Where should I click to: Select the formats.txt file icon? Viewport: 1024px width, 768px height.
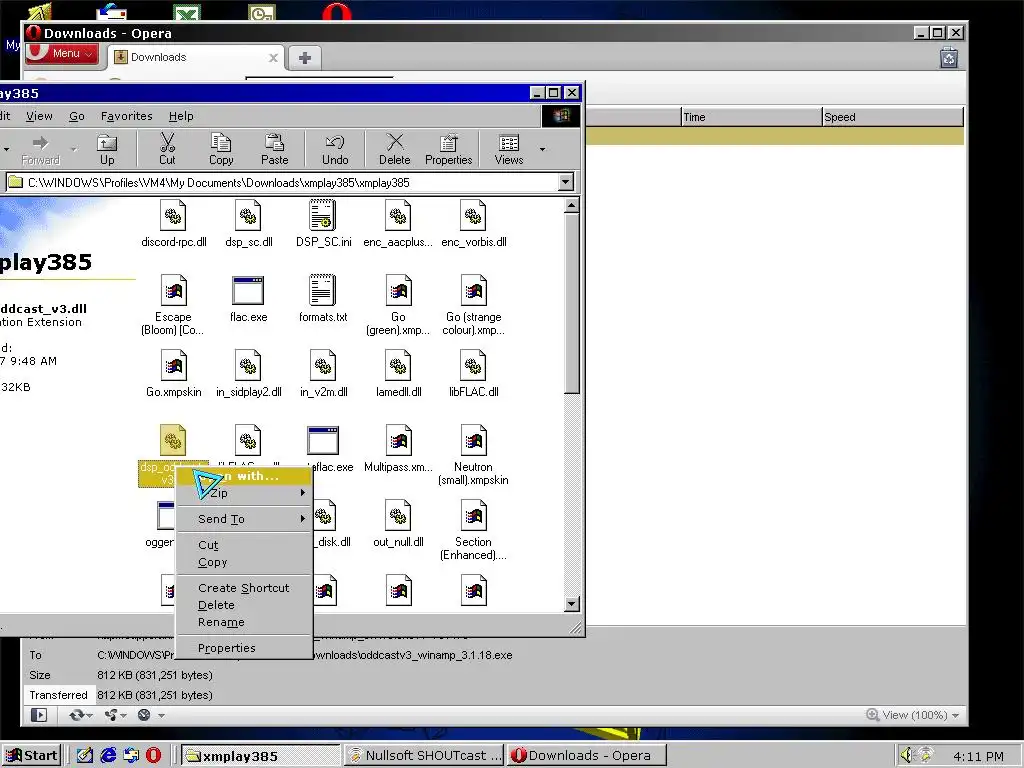tap(323, 291)
